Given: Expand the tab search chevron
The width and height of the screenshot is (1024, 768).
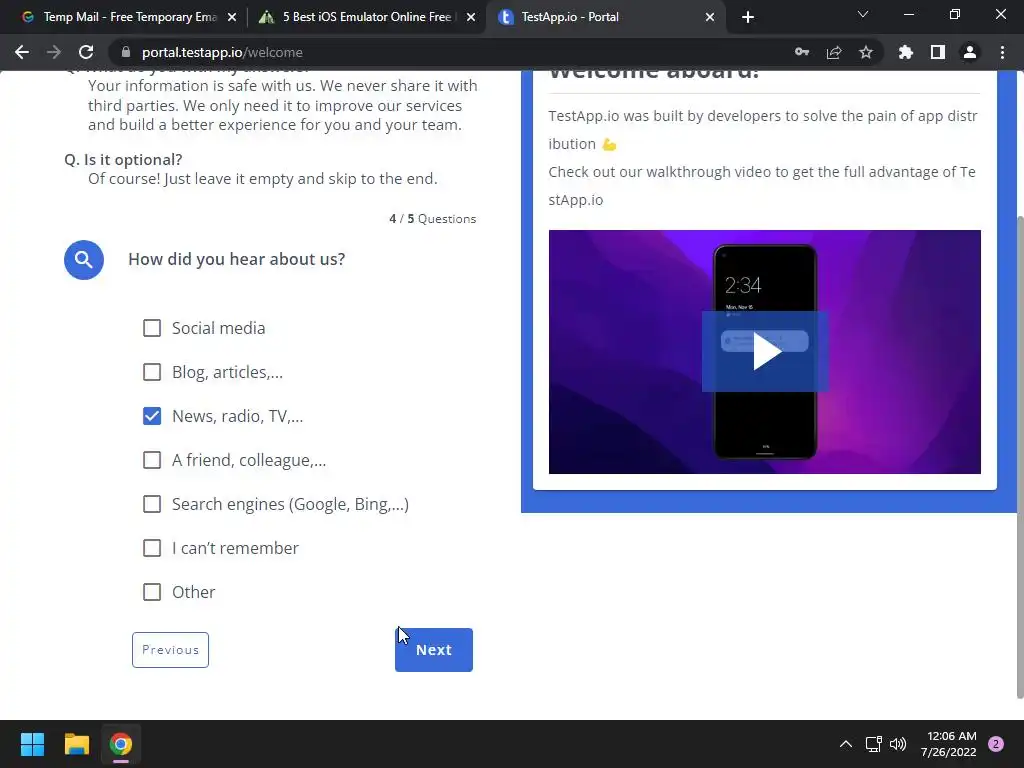Looking at the screenshot, I should (863, 14).
